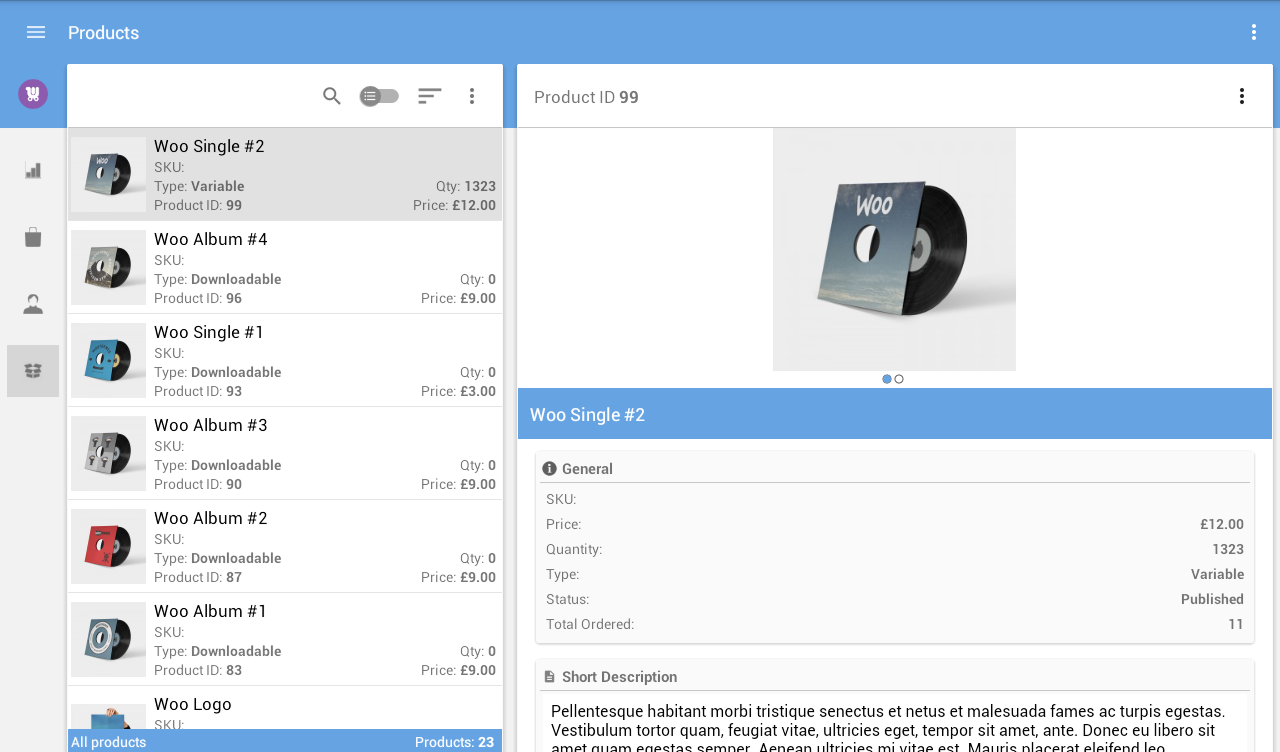Click the Price £12.00 value in General
1280x752 pixels.
pos(1222,524)
